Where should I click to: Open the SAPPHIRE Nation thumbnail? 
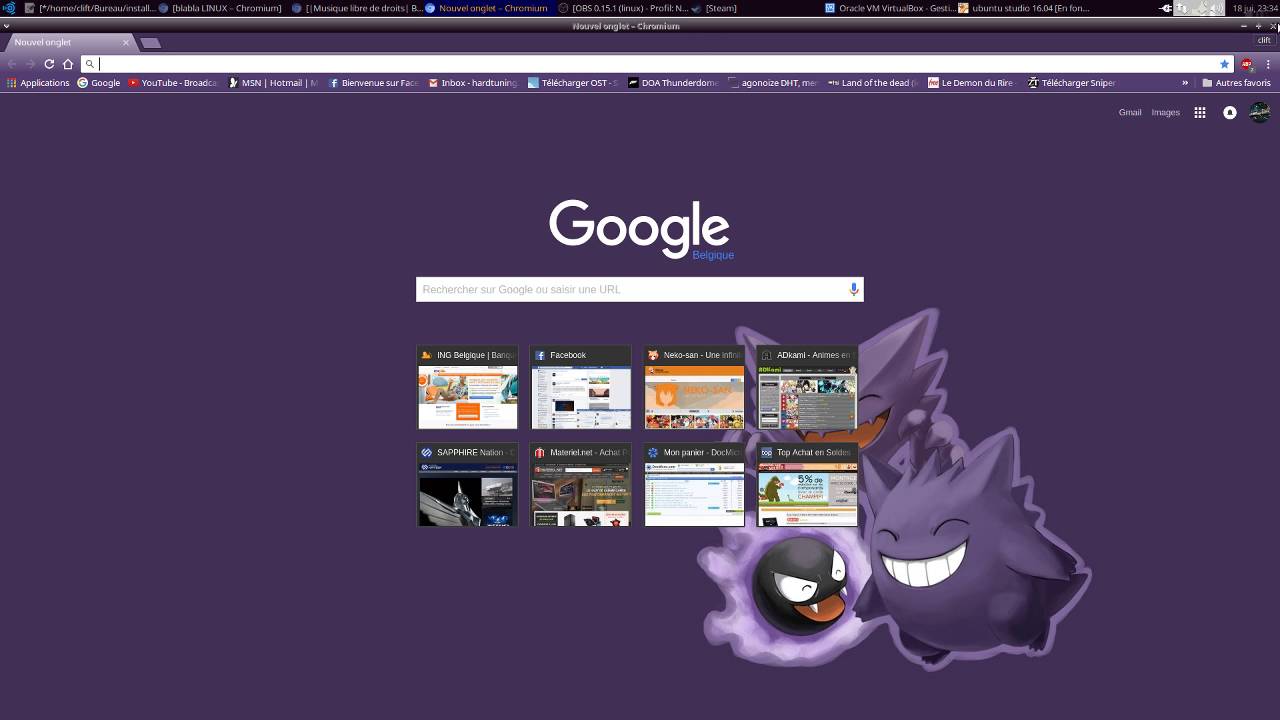[468, 485]
